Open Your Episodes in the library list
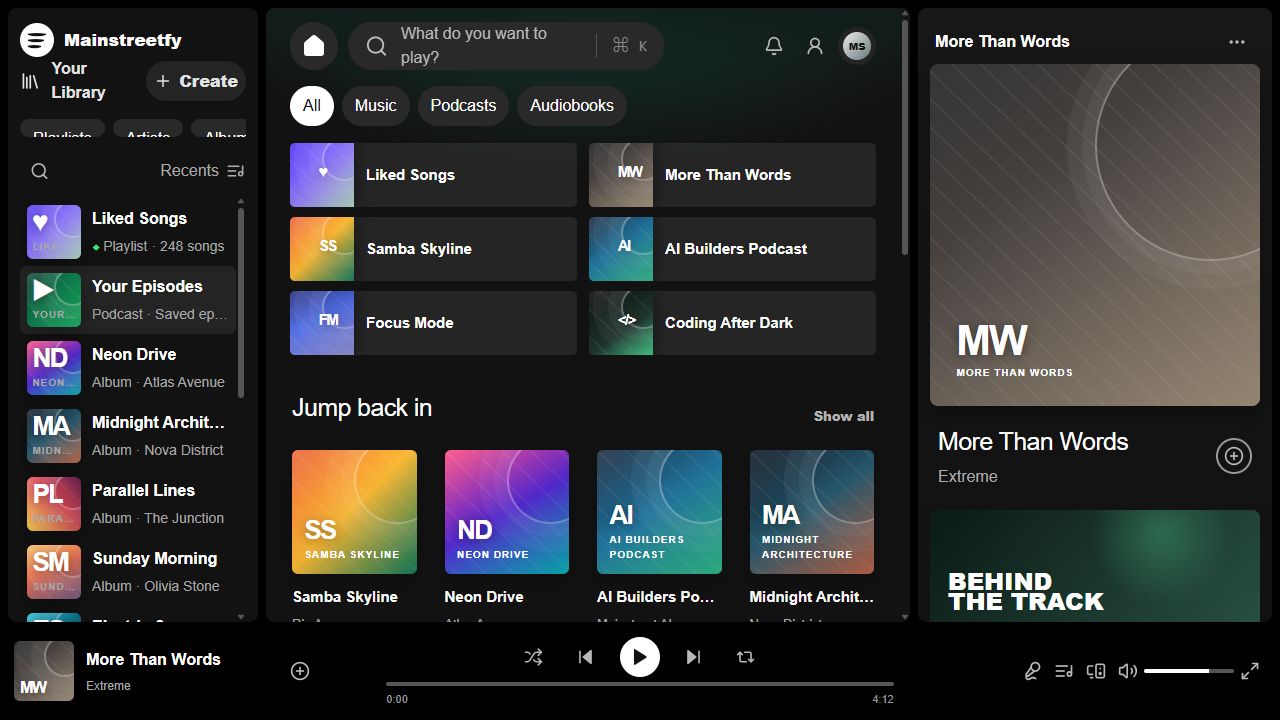 [128, 300]
